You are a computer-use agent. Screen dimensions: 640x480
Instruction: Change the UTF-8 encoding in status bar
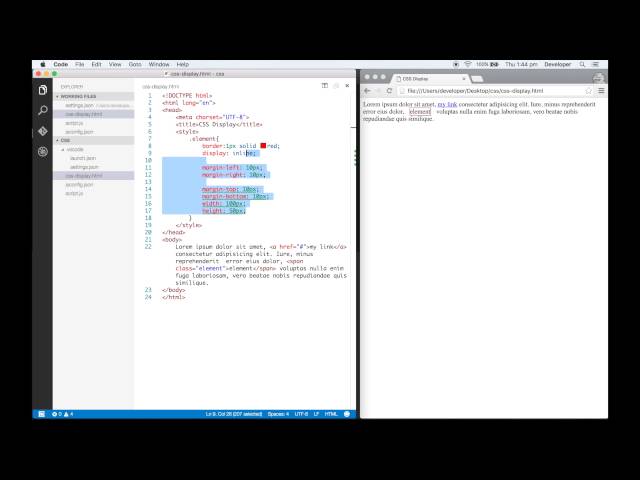click(x=301, y=414)
